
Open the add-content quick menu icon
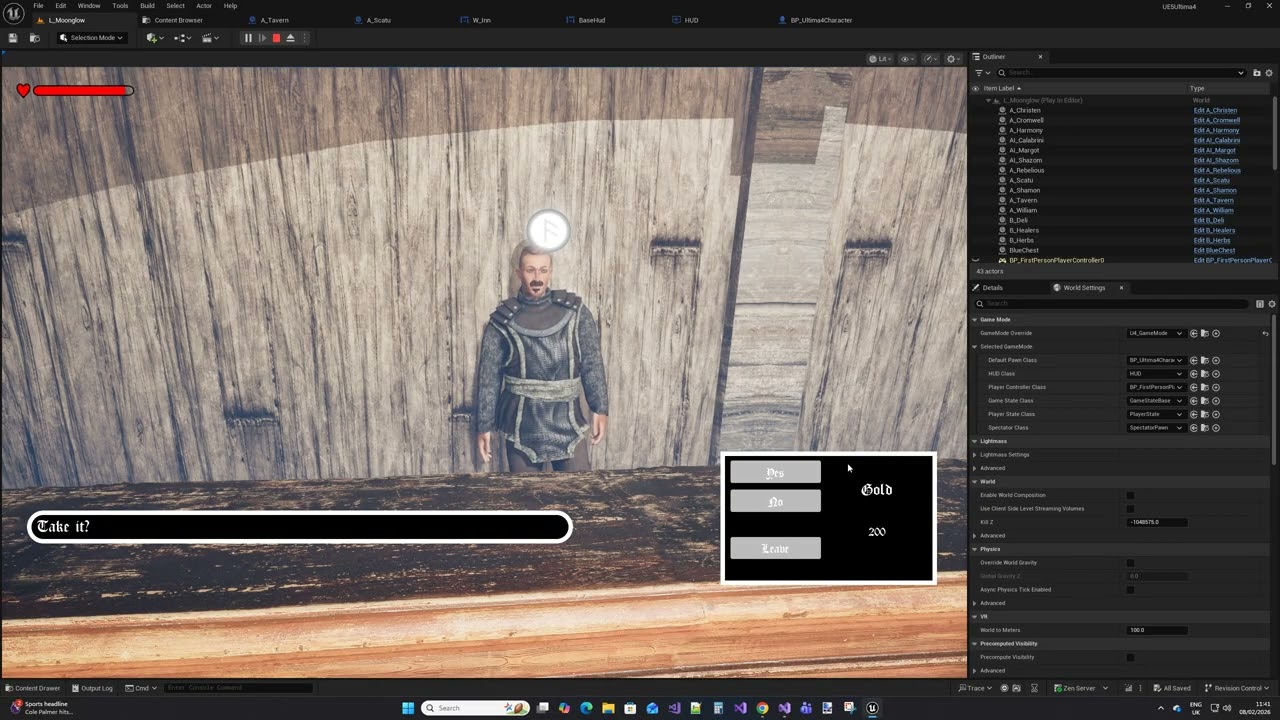[x=154, y=38]
